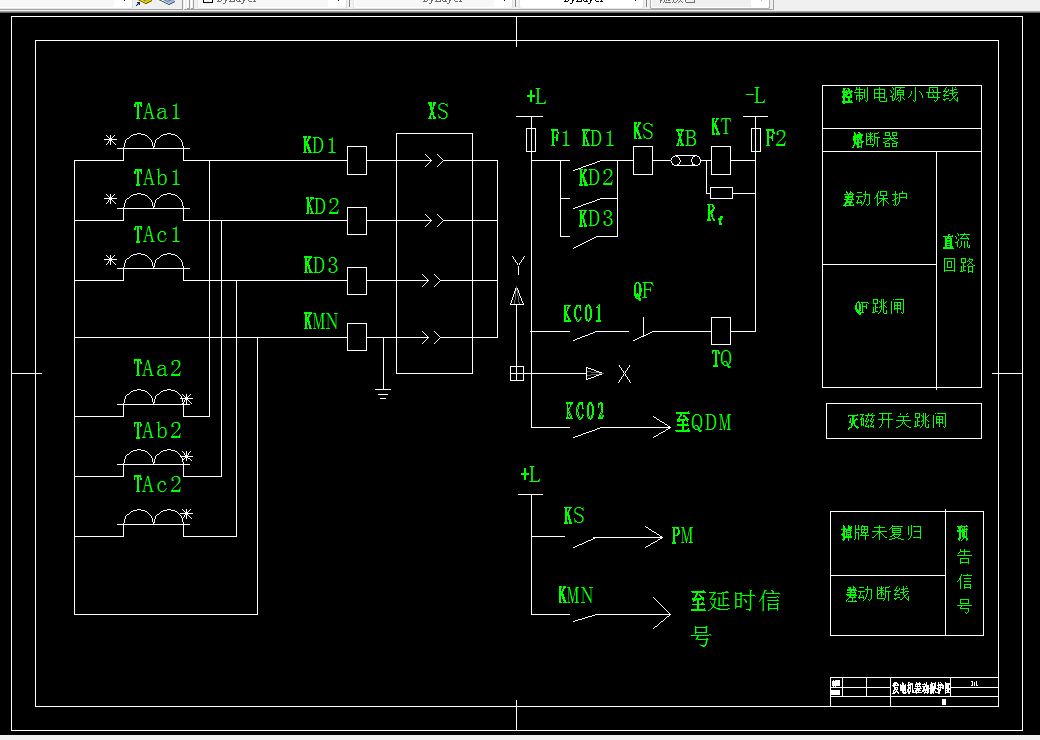Viewport: 1040px width, 740px height.
Task: Click KD3 label beside the XS relay input
Action: [x=321, y=265]
